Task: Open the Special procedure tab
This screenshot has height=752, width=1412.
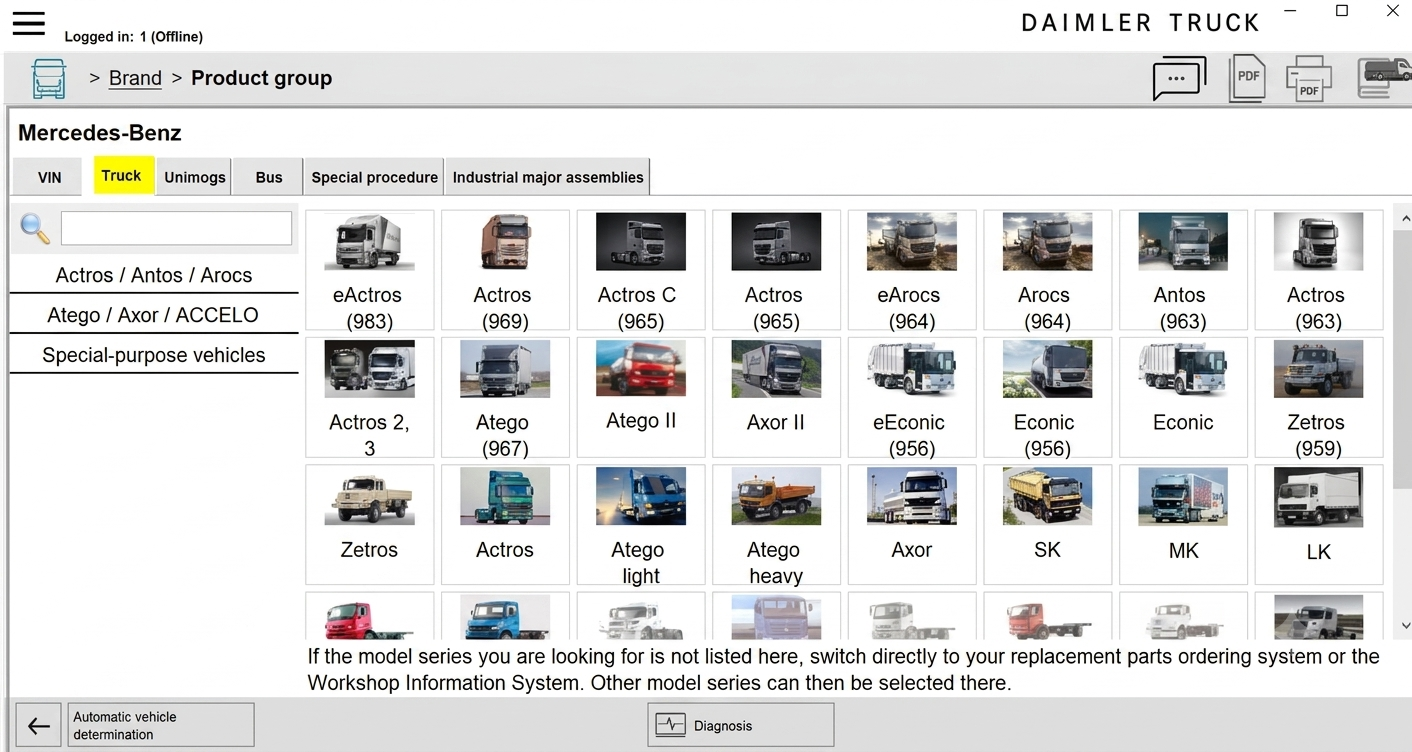Action: pos(374,177)
